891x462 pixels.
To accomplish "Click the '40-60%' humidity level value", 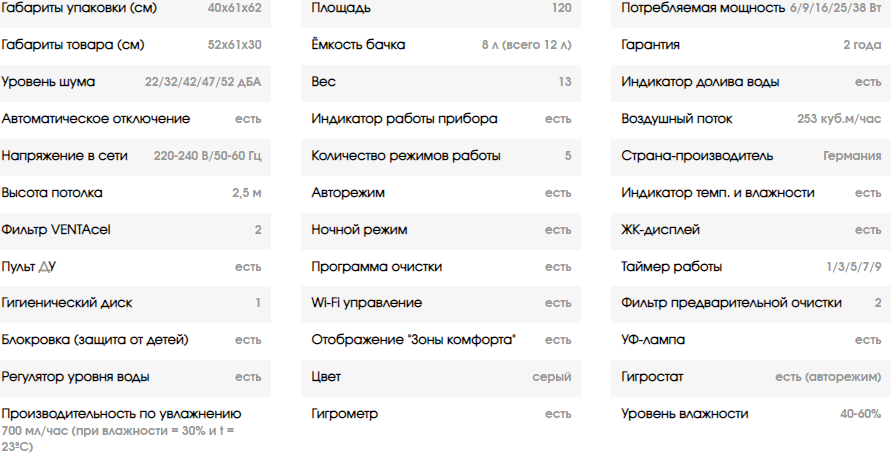I will (860, 414).
